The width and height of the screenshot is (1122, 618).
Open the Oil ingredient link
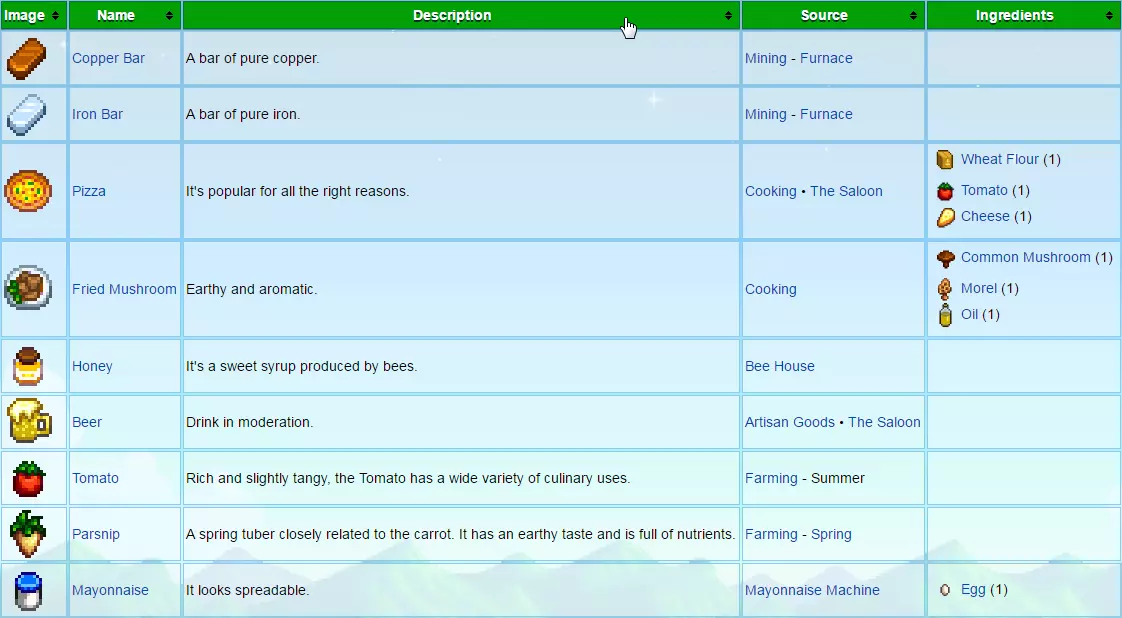coord(970,314)
